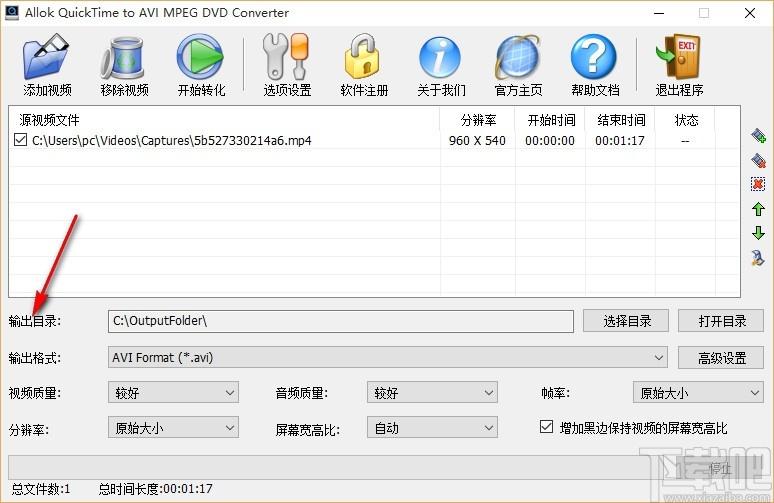Click the 添加视频 add video icon

tap(46, 57)
